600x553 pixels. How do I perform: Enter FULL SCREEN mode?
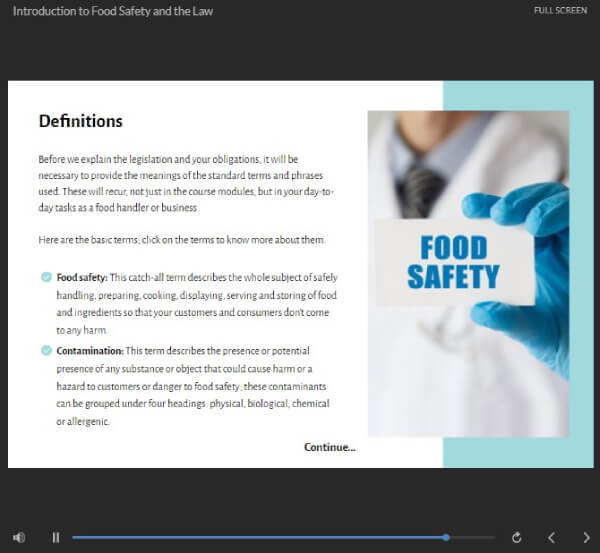tap(560, 10)
